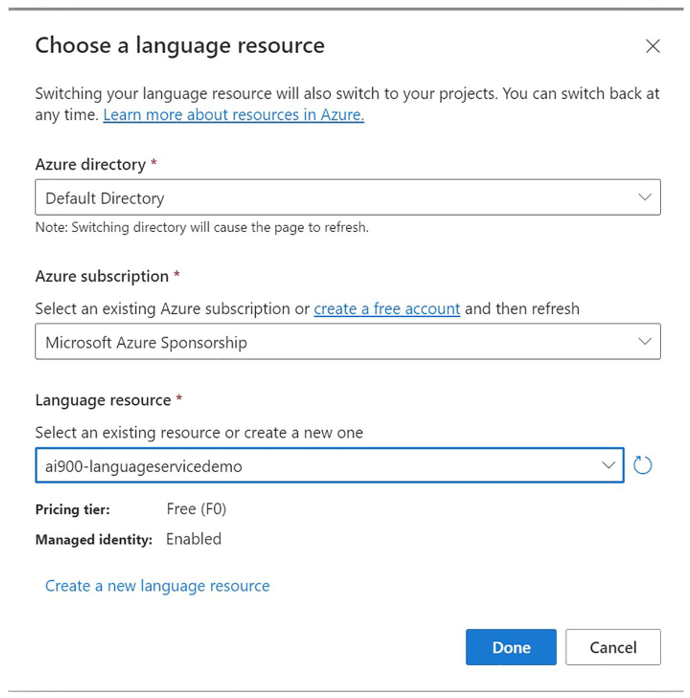Click the Azure directory field label
Viewport: 690px width, 698px height.
(90, 164)
